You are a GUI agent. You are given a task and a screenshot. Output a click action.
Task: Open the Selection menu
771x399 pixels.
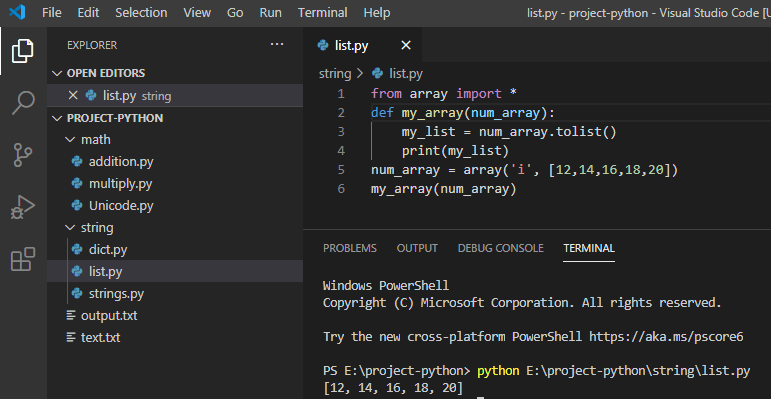(x=141, y=12)
